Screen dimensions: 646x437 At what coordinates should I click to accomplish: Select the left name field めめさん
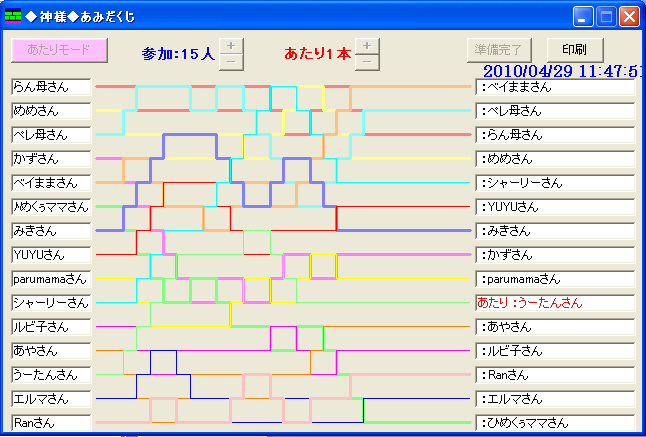click(x=51, y=111)
